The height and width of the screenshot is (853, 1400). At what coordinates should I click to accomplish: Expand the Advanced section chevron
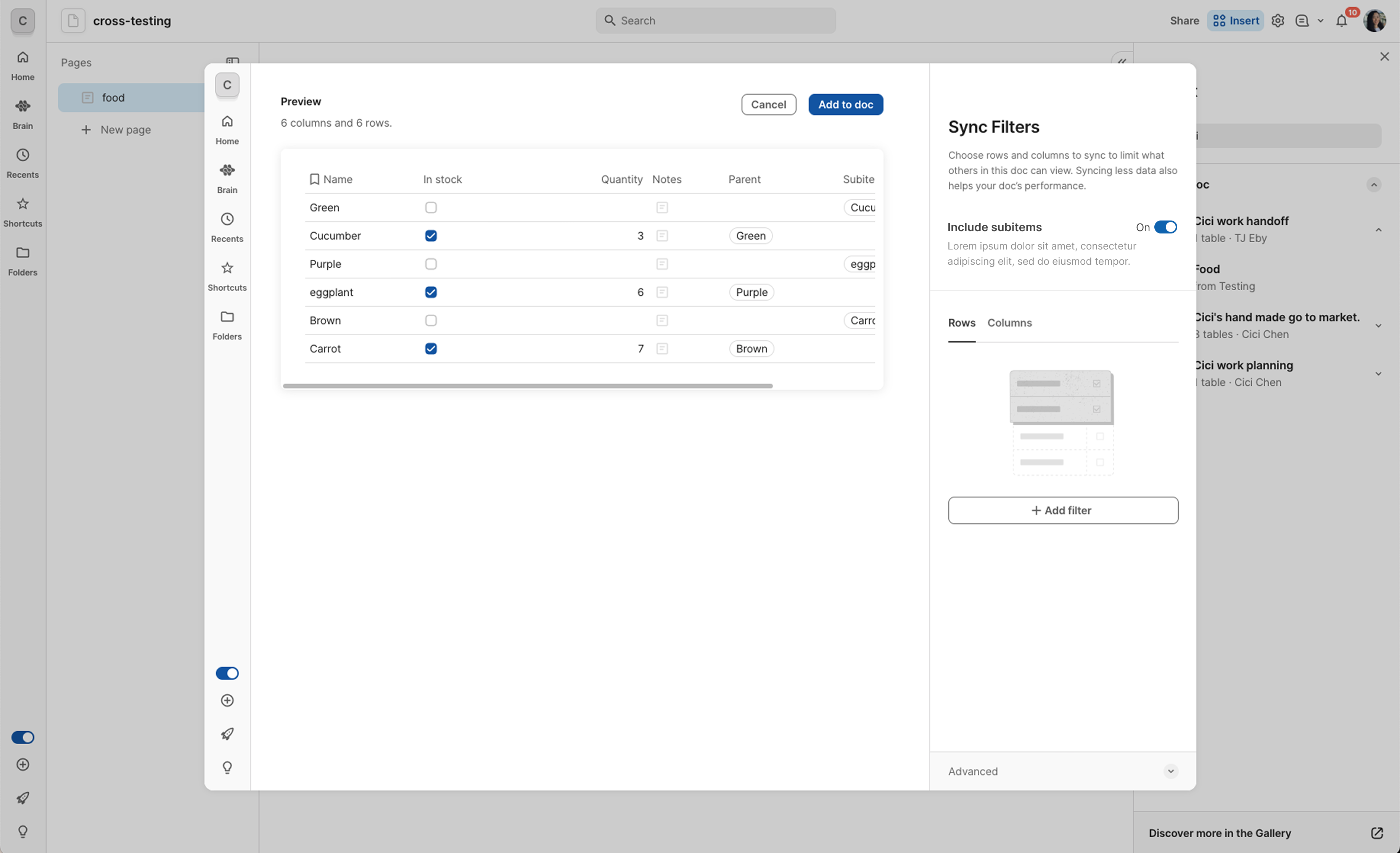click(x=1170, y=771)
